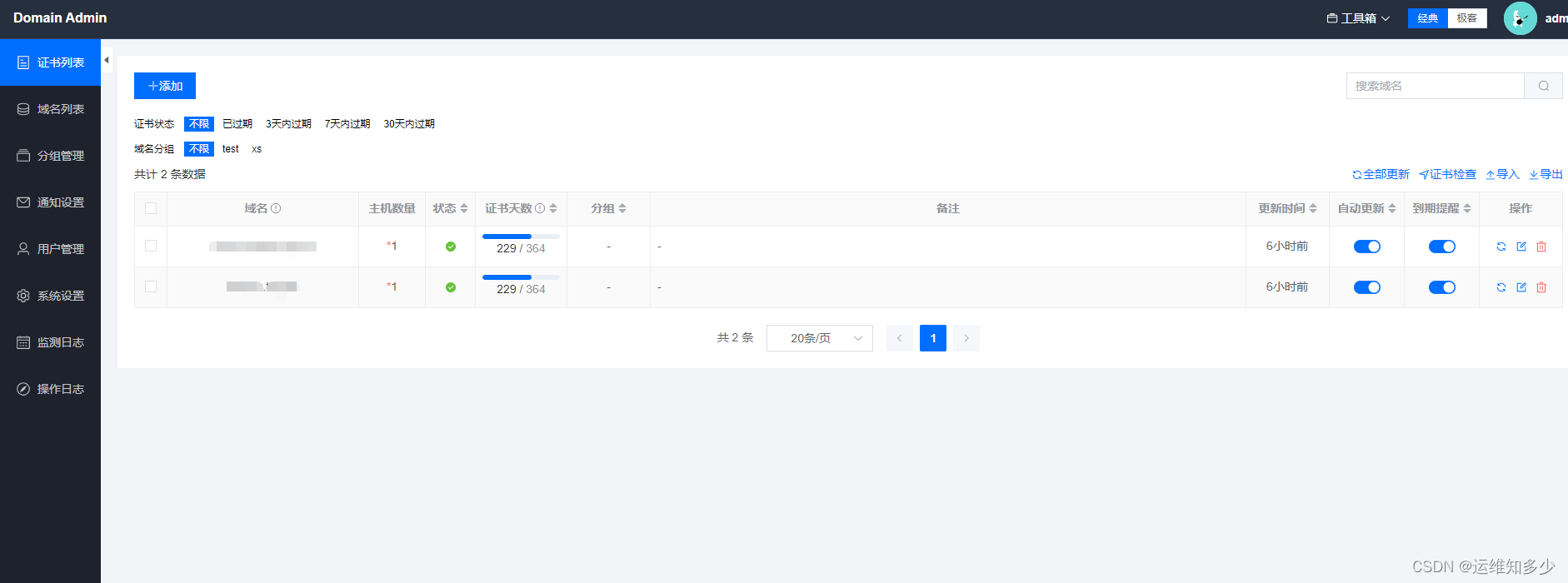Image resolution: width=1568 pixels, height=583 pixels.
Task: Delete the second domain row
Action: [1541, 287]
